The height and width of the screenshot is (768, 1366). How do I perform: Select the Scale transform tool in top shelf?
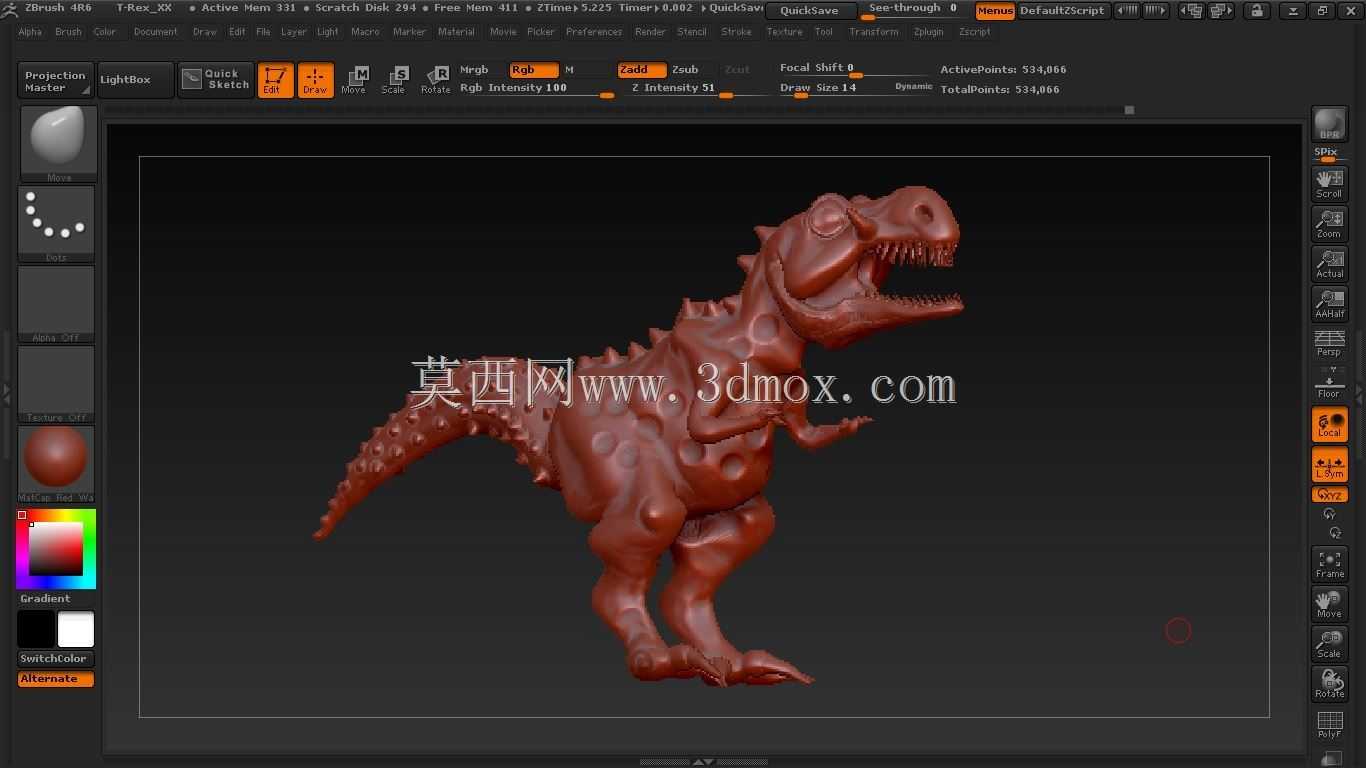(x=394, y=80)
